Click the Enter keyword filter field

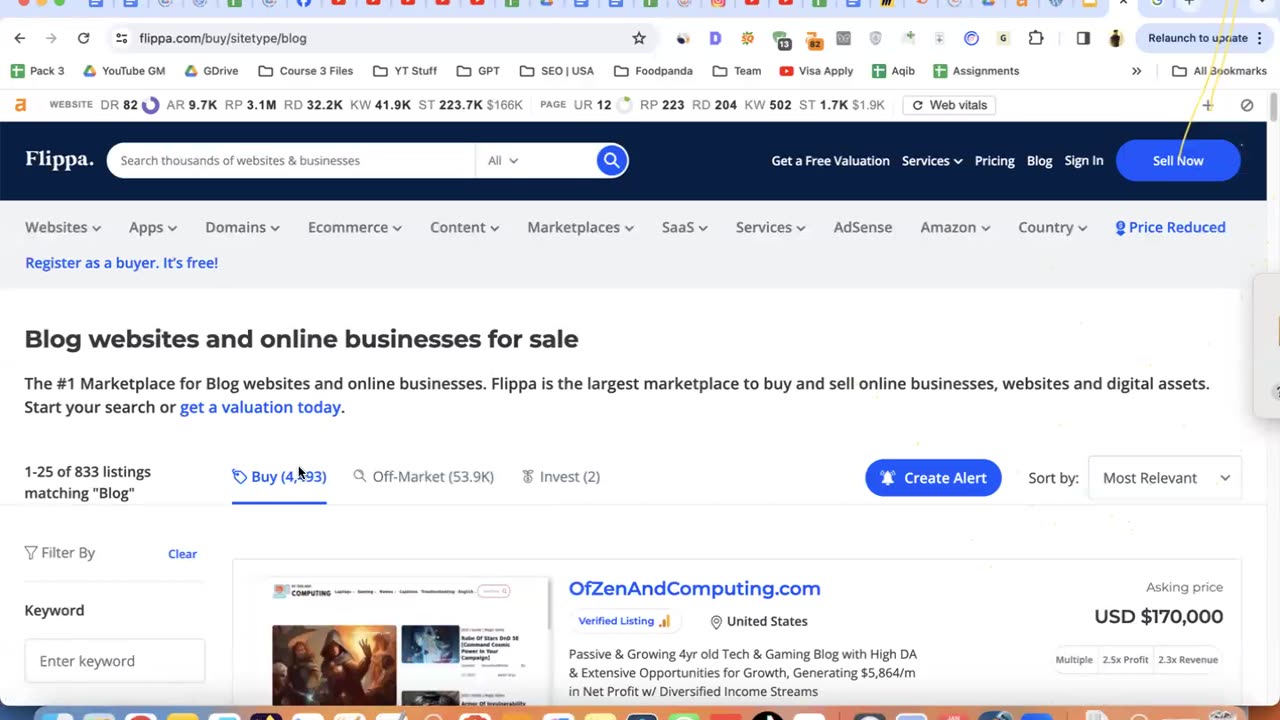click(115, 661)
